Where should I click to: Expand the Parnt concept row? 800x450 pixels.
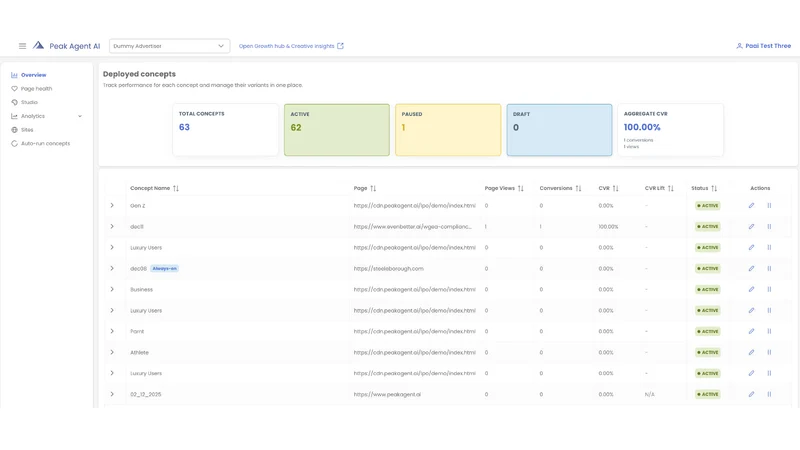coord(112,331)
